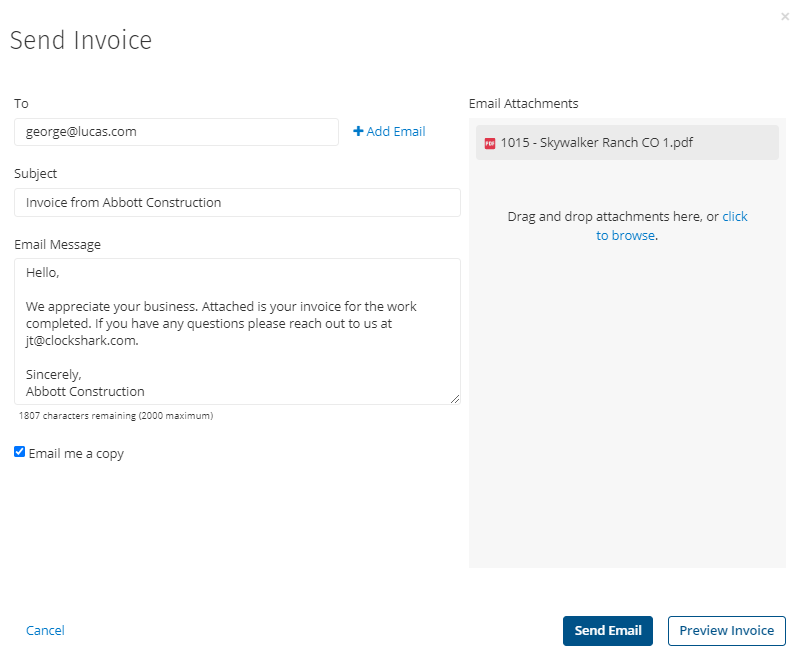Viewport: 802px width, 660px height.
Task: Click the Add Email link
Action: pos(389,131)
